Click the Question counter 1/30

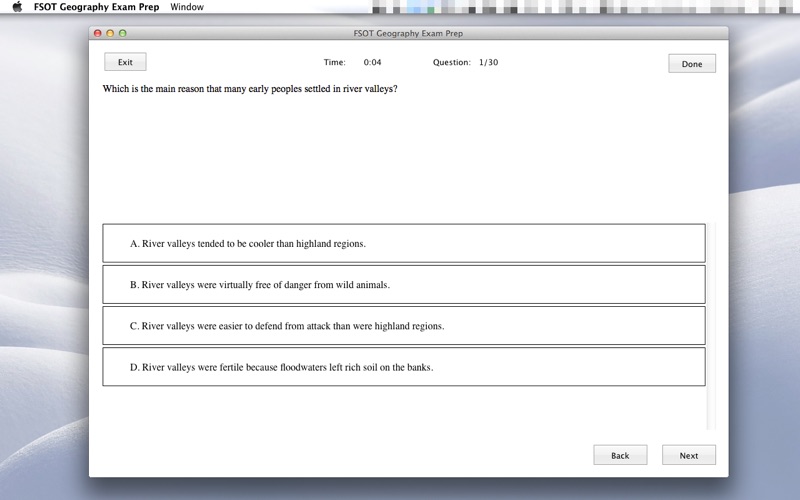(x=488, y=62)
